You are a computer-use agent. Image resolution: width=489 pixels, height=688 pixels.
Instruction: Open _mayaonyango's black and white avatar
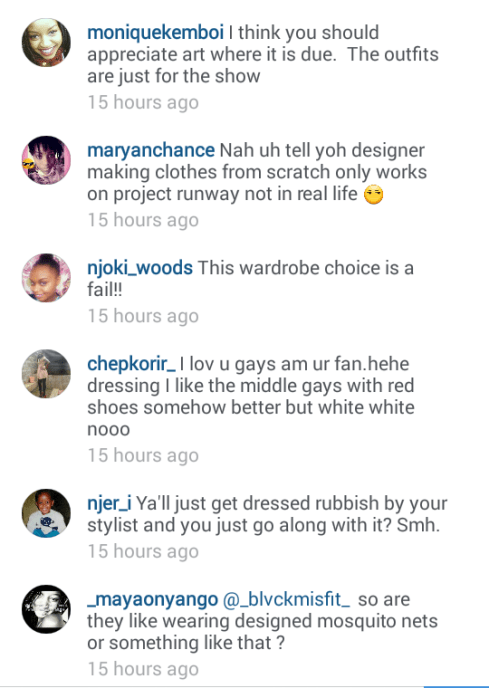[46, 609]
